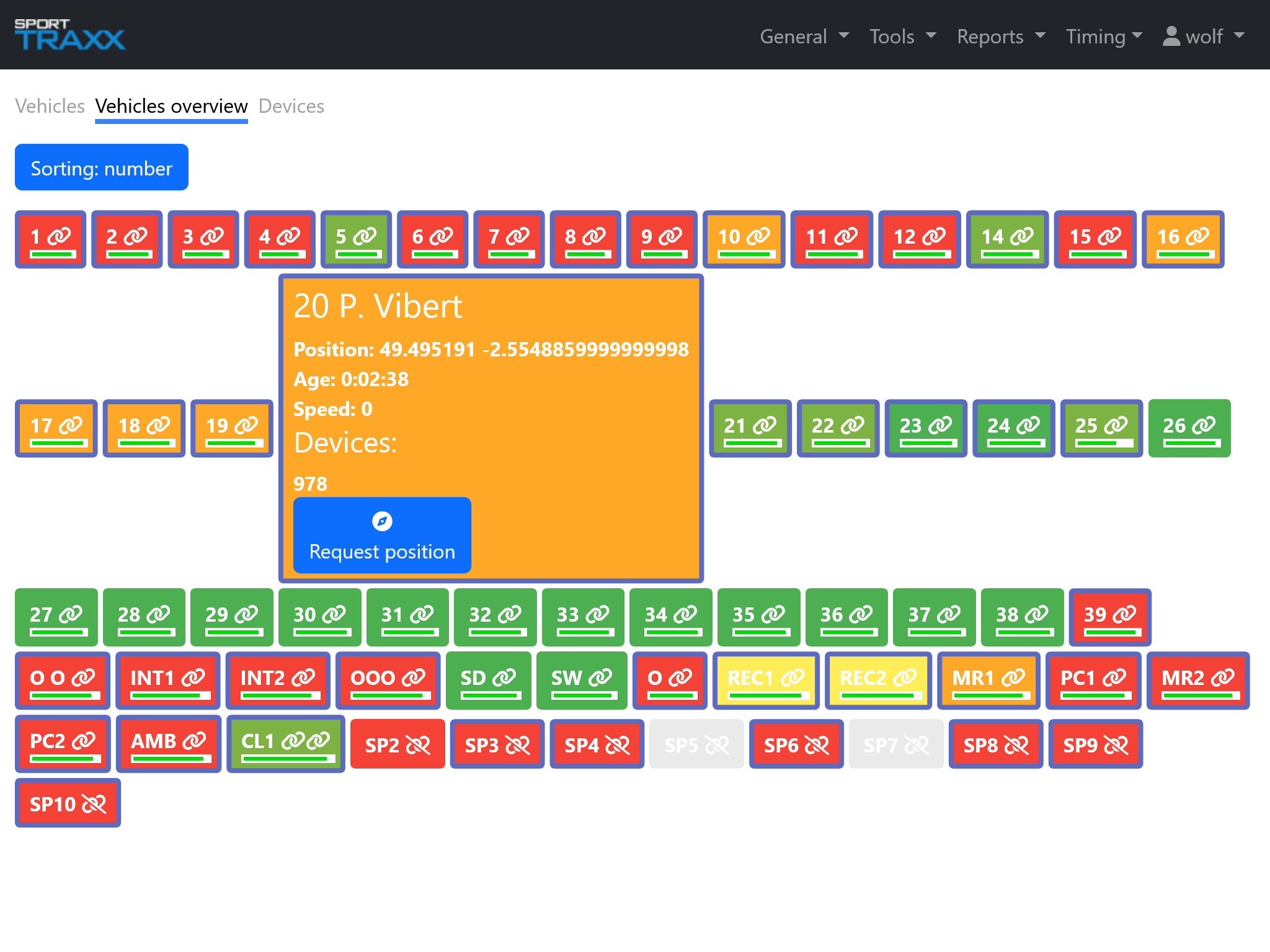Expand the Tools dropdown
The image size is (1270, 952).
(902, 37)
